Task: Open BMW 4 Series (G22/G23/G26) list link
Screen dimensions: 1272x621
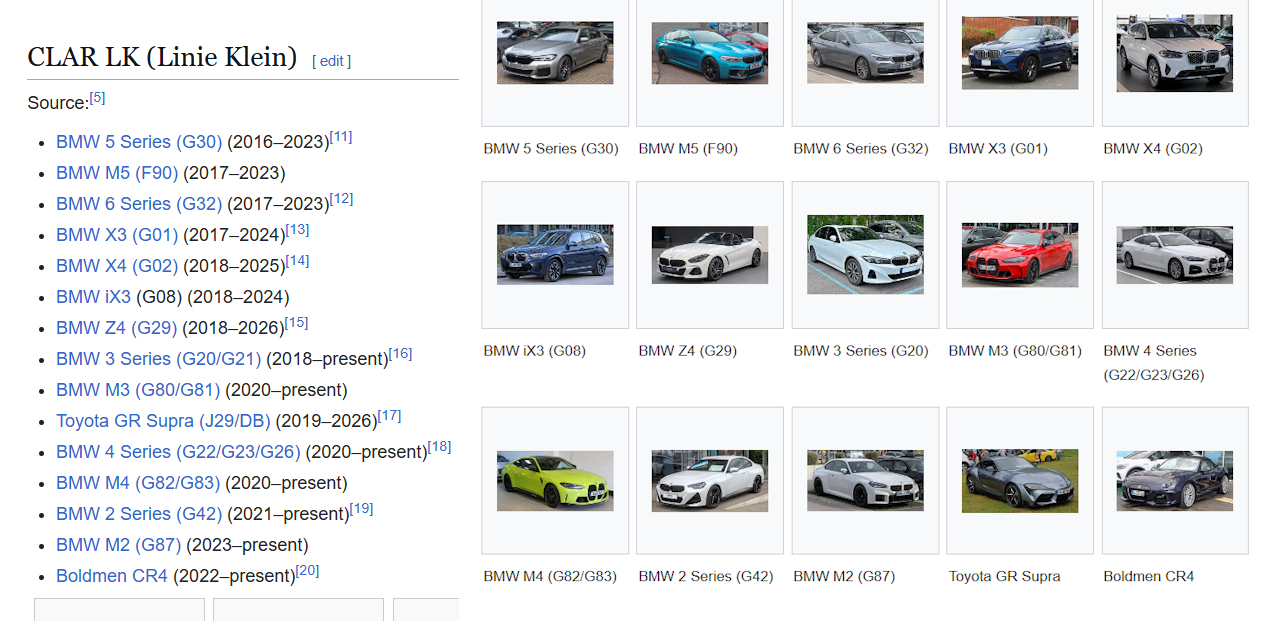Action: (x=178, y=452)
